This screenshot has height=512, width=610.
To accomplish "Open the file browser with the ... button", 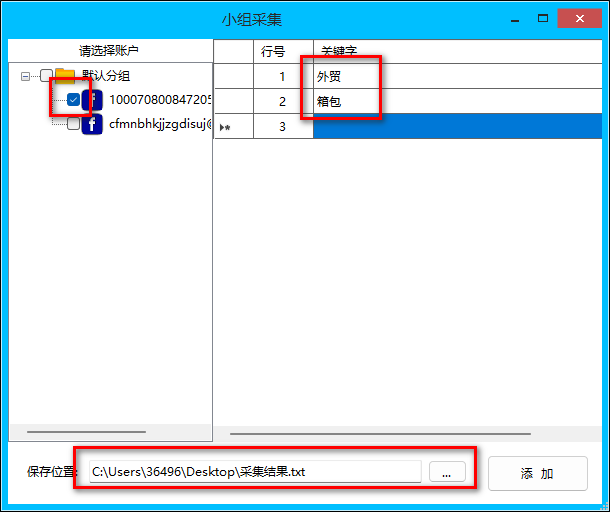I will click(x=447, y=472).
